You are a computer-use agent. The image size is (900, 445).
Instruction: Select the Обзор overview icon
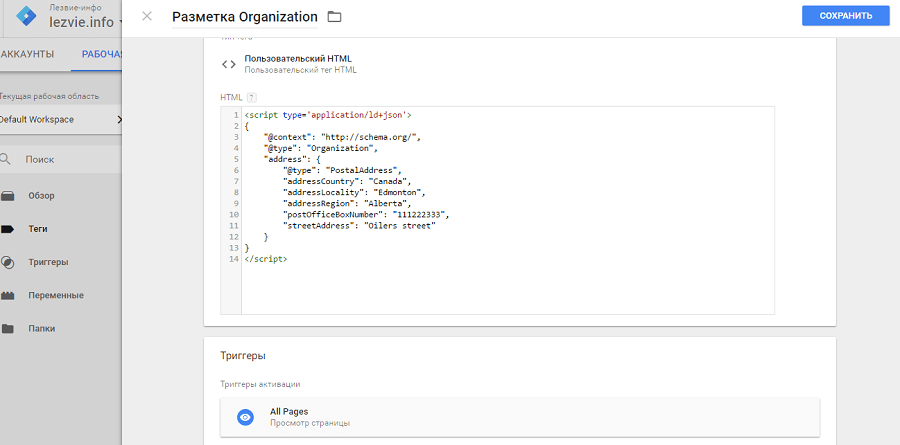tap(8, 195)
